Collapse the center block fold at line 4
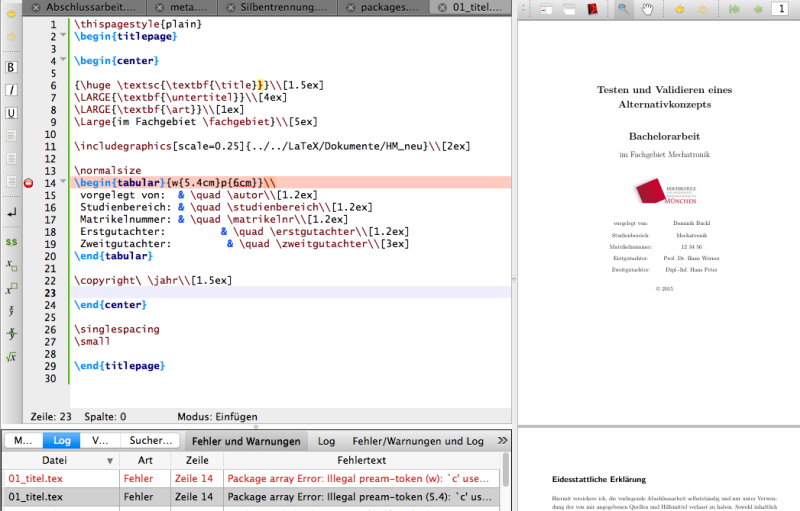 coord(63,59)
